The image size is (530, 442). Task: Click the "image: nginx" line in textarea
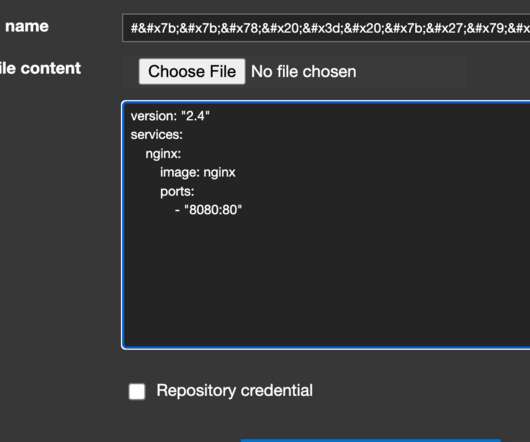pos(198,173)
